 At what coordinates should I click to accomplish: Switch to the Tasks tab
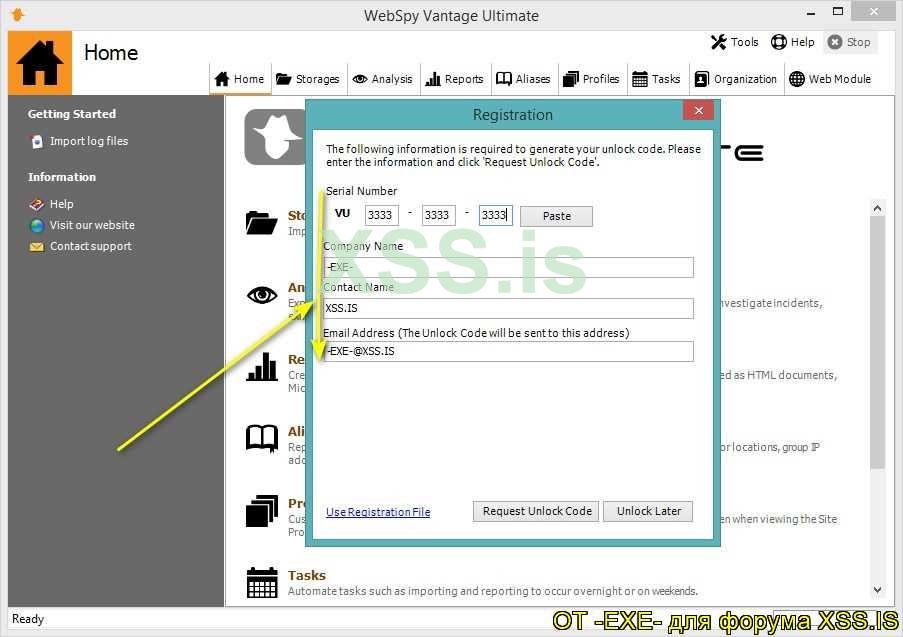pyautogui.click(x=657, y=79)
